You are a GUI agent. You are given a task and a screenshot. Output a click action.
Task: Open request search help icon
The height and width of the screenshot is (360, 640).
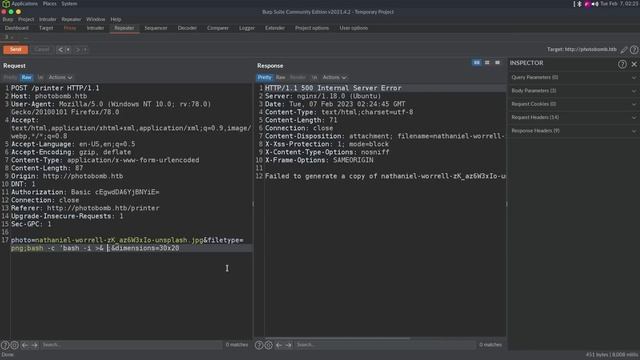click(x=5, y=345)
